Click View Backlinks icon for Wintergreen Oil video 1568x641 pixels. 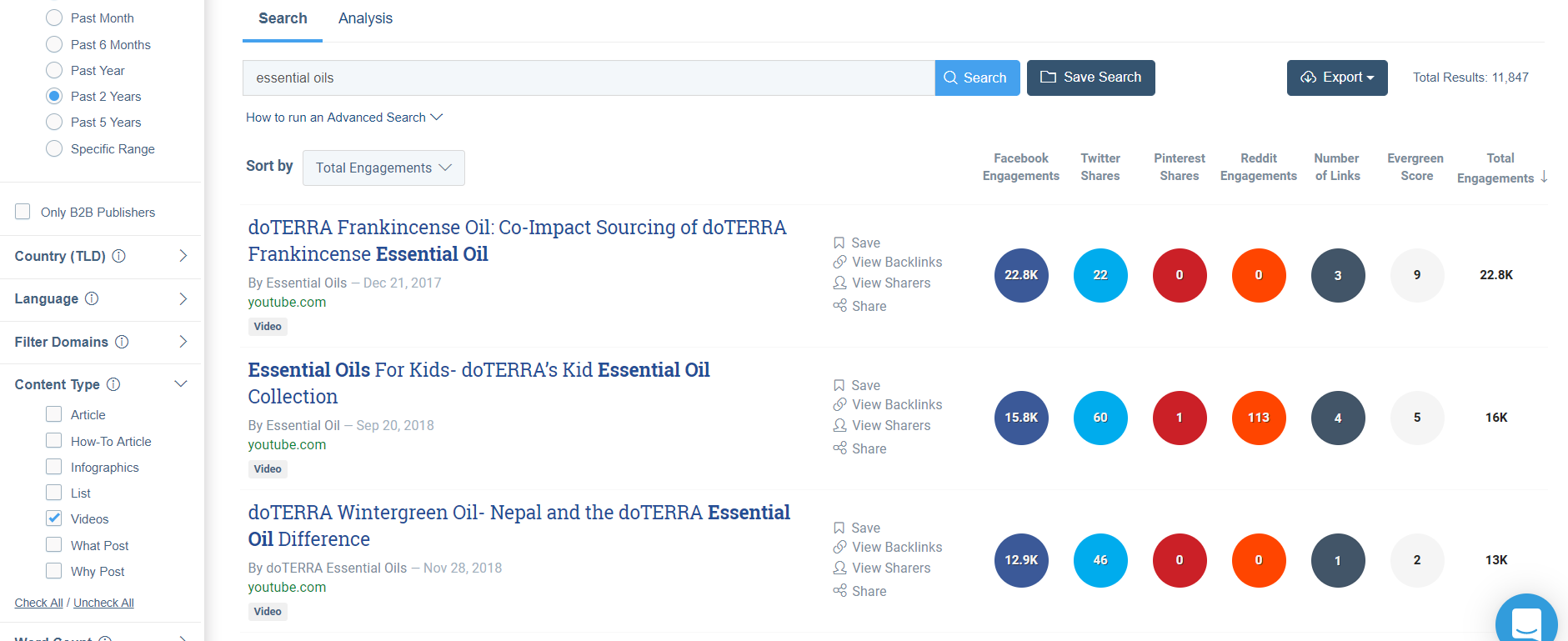(x=839, y=547)
